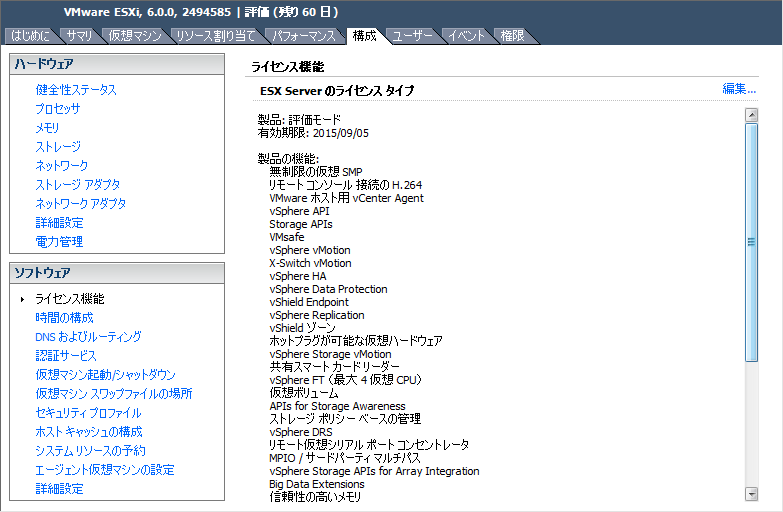Viewport: 783px width, 512px height.
Task: Open the パフォーマンス tab
Action: pos(305,36)
